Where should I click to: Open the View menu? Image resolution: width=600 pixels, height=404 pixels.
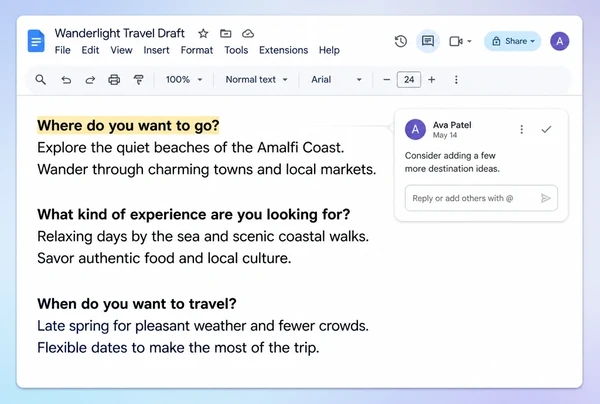[x=121, y=50]
